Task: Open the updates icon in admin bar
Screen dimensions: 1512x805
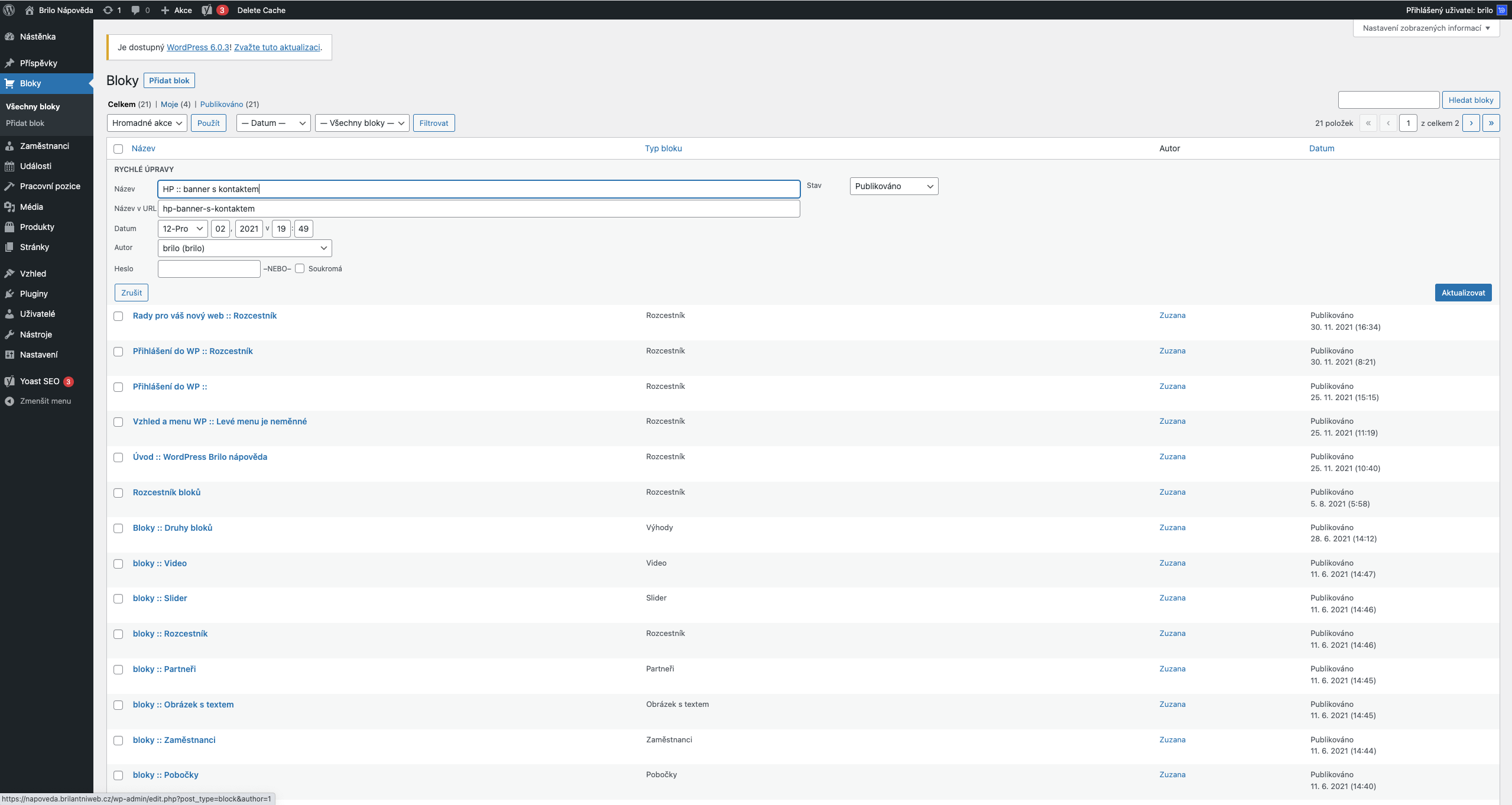Action: 108,10
